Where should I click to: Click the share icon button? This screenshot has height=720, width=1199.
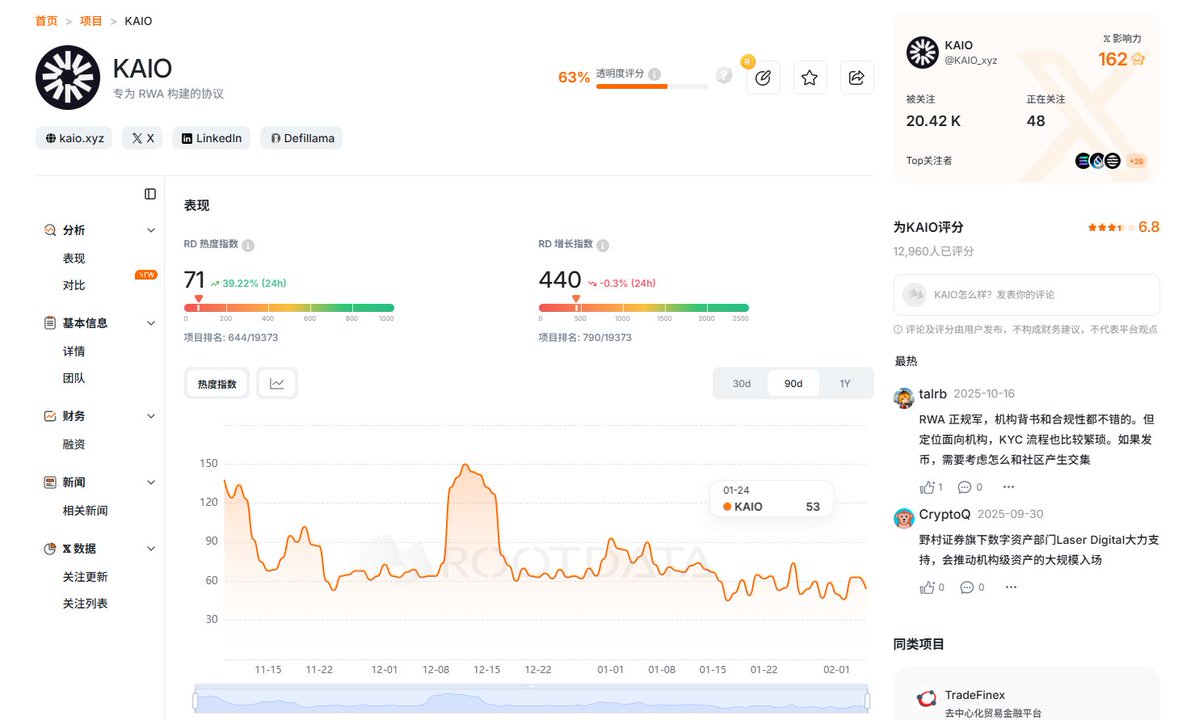click(857, 78)
